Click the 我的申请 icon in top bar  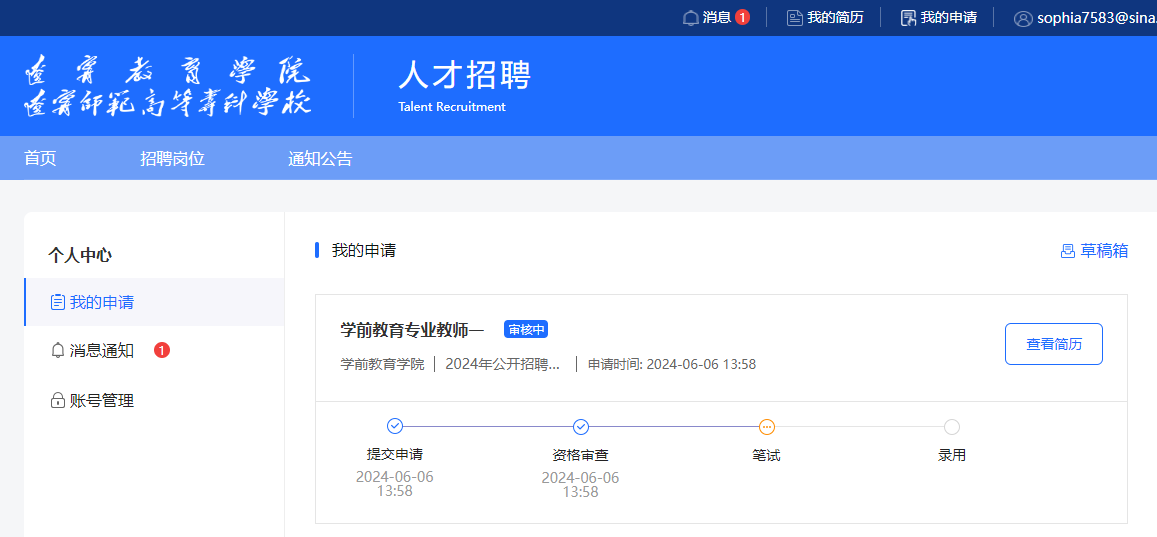[x=908, y=18]
